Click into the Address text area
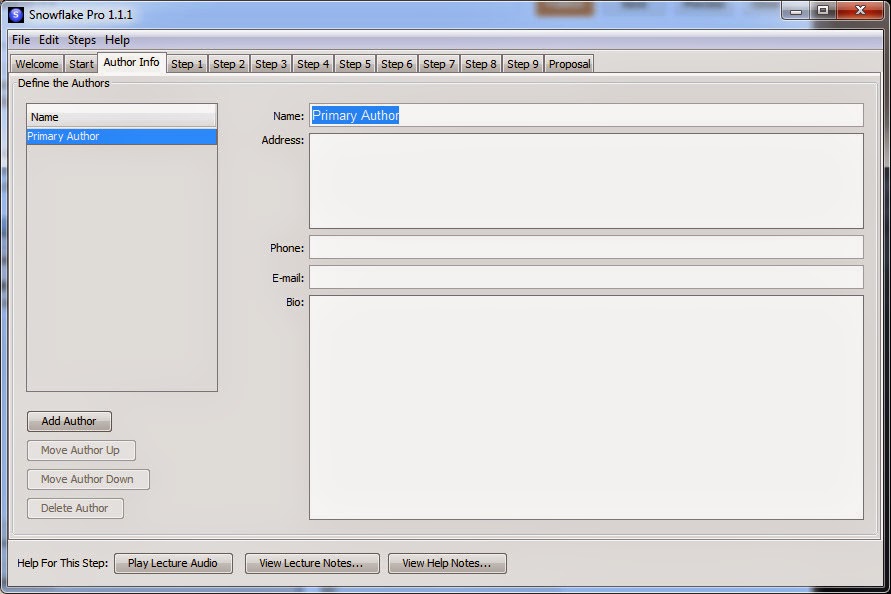The image size is (891, 594). pos(586,181)
